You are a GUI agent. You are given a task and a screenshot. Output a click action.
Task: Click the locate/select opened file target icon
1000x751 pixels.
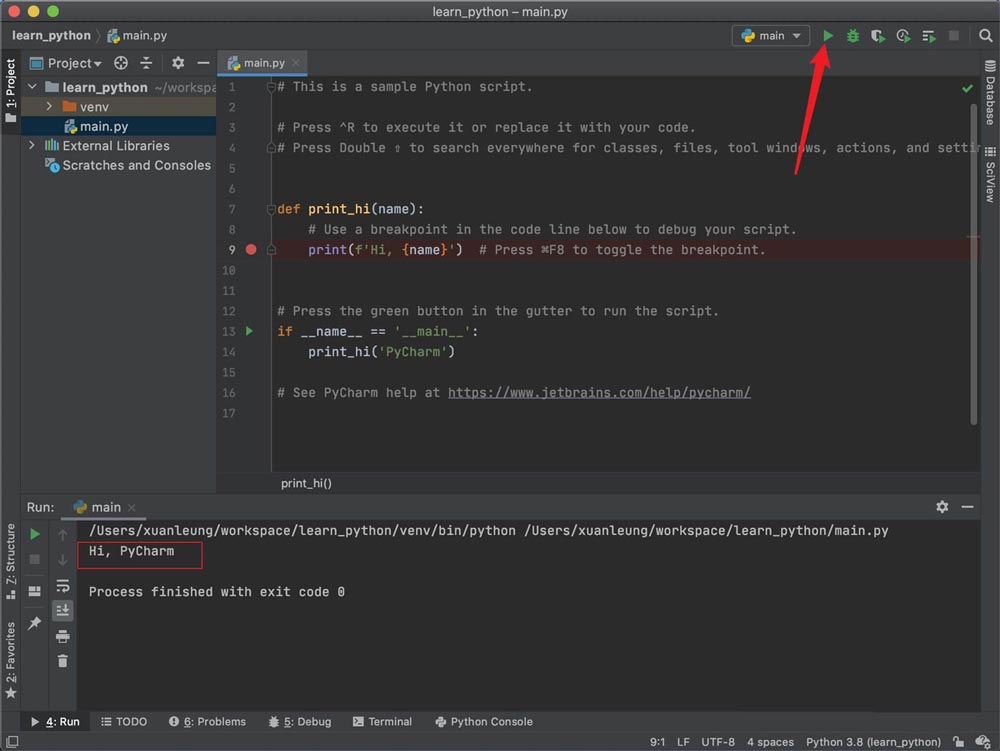121,63
